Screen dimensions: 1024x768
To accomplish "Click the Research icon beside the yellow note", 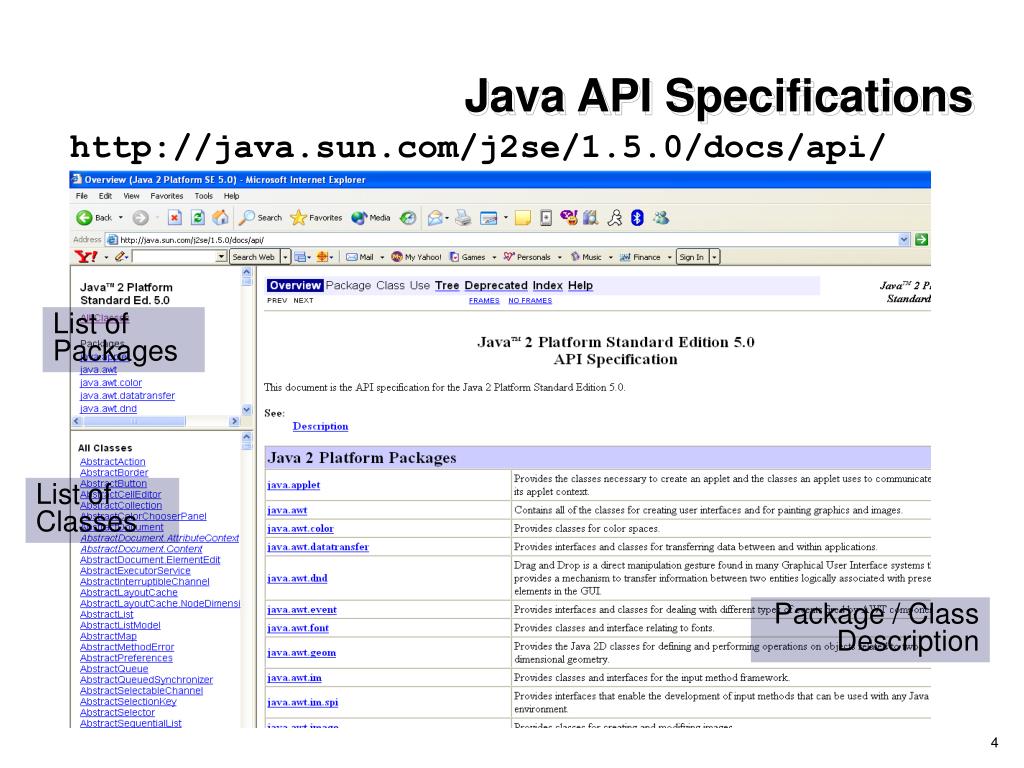I will tap(546, 218).
